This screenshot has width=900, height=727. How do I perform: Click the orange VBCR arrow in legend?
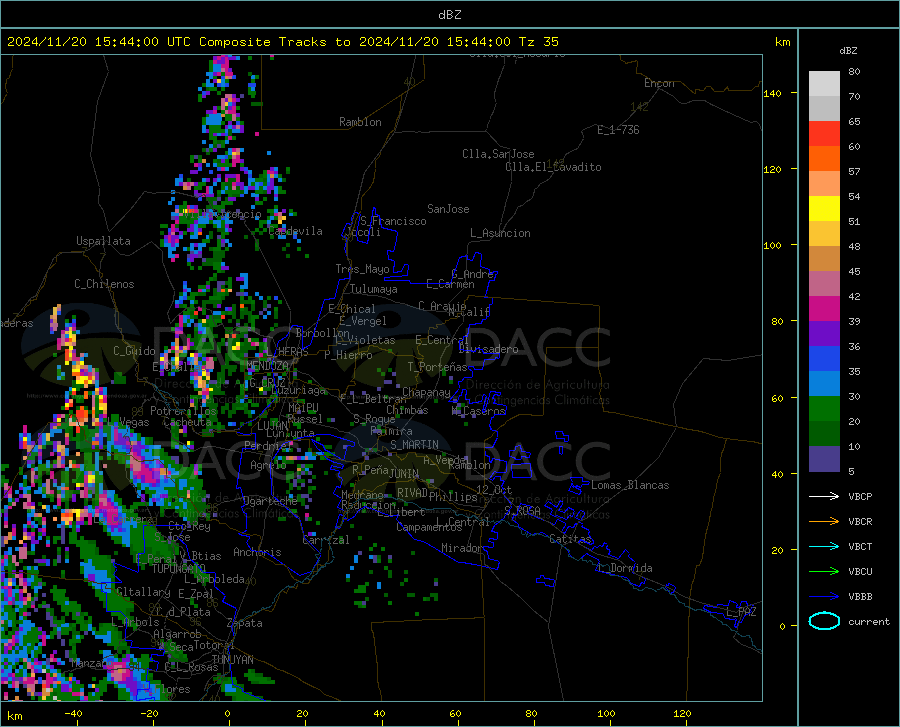[x=824, y=522]
